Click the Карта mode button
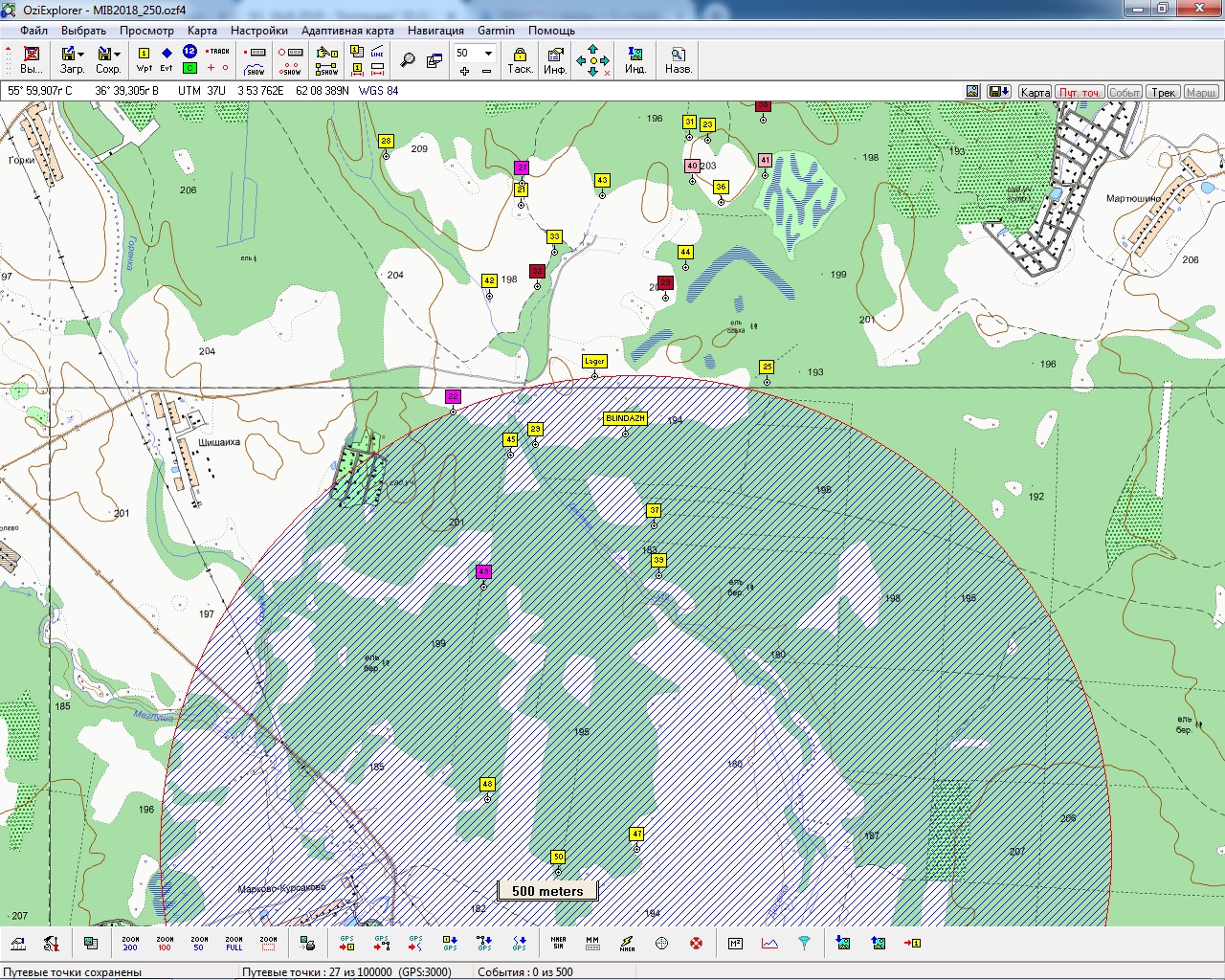 click(x=1035, y=92)
